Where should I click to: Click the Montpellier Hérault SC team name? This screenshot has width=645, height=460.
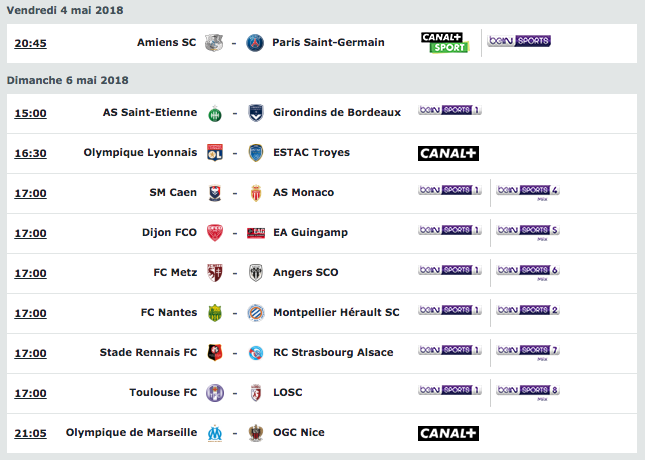coord(336,313)
